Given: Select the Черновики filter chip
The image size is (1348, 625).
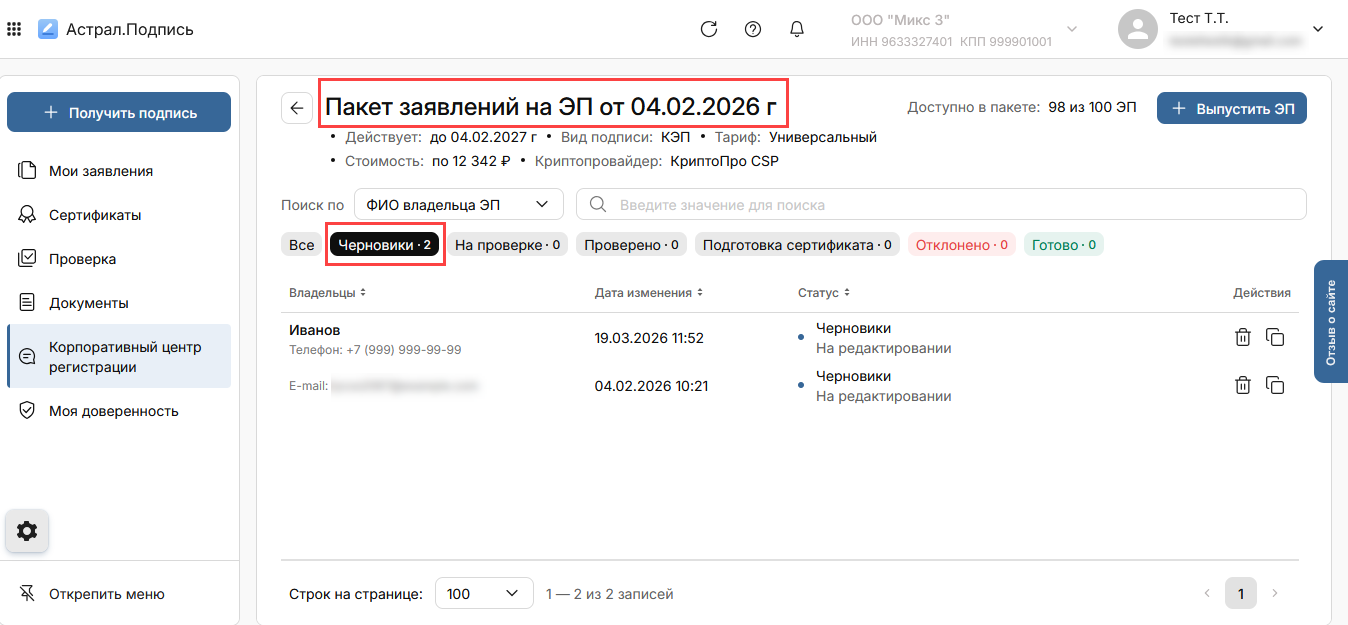Looking at the screenshot, I should tap(385, 245).
